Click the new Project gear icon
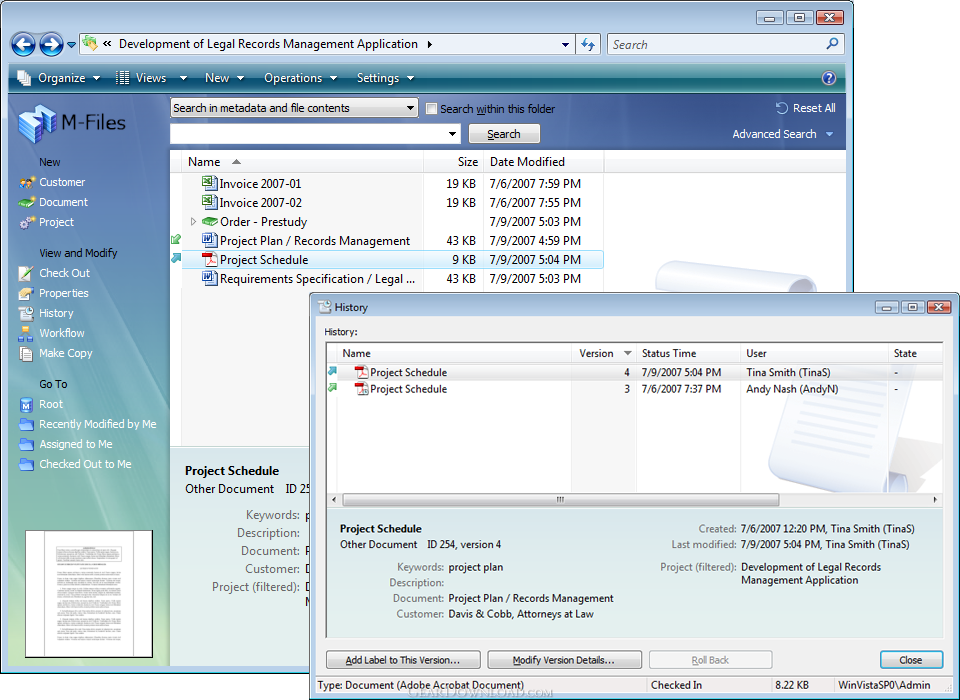Image resolution: width=960 pixels, height=700 pixels. (27, 223)
